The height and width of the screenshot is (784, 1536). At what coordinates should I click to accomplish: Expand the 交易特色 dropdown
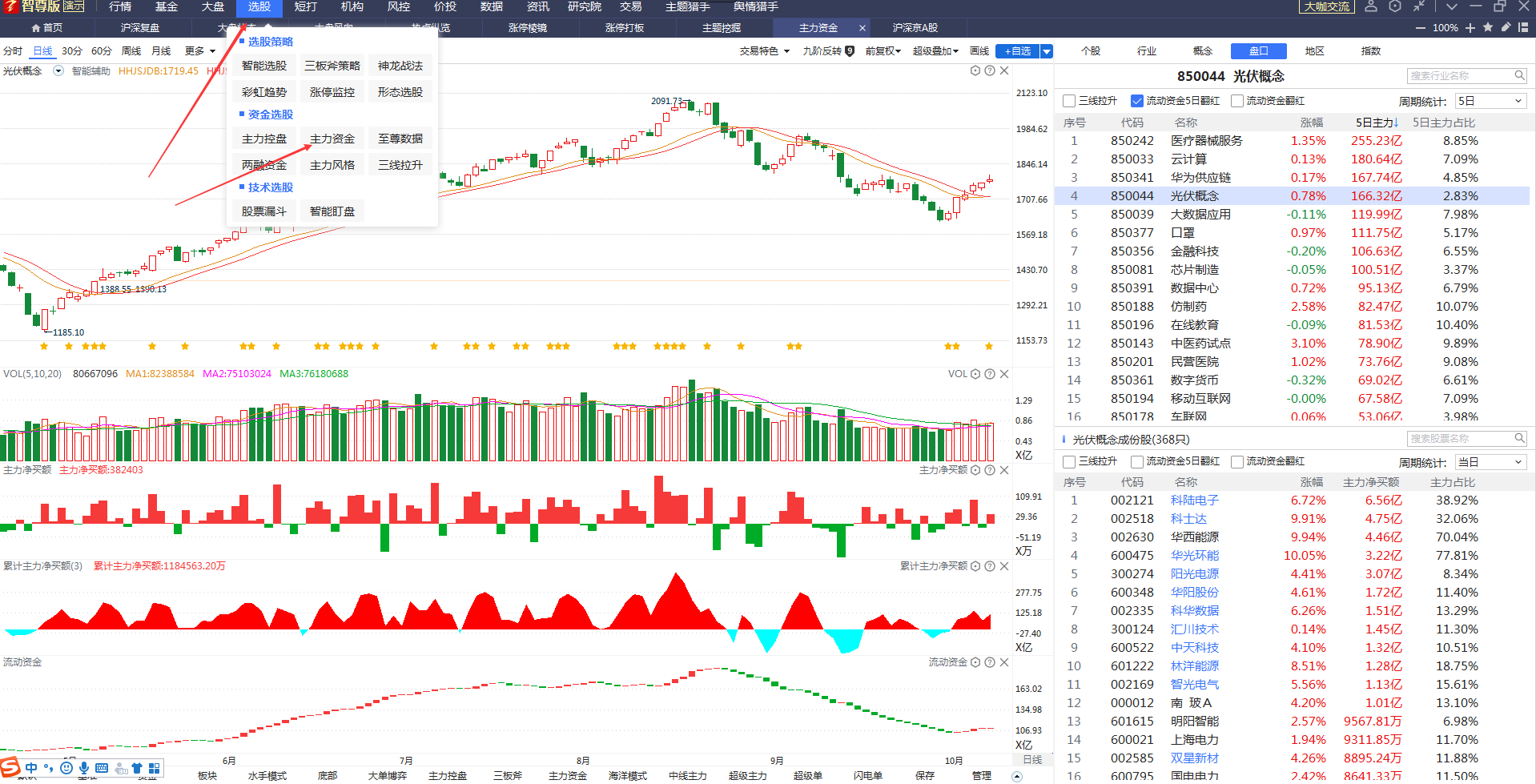point(765,51)
